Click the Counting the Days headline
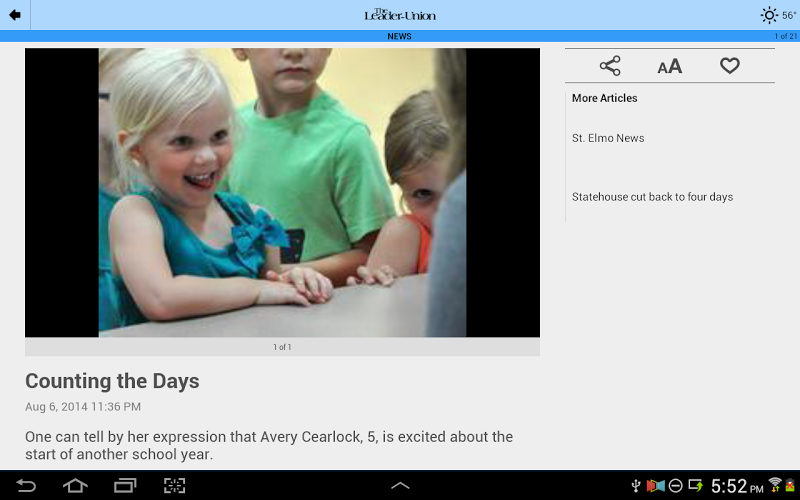Viewport: 800px width, 500px height. point(112,381)
